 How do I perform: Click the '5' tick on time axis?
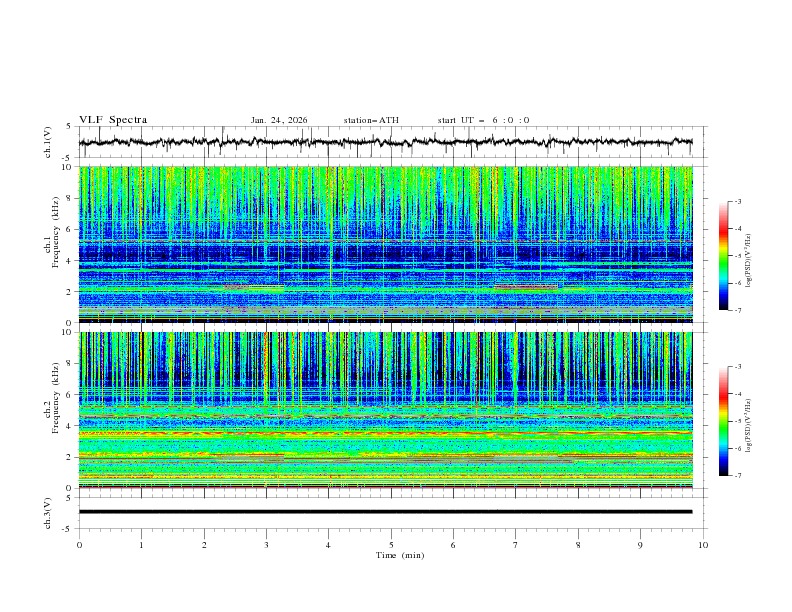pos(391,545)
